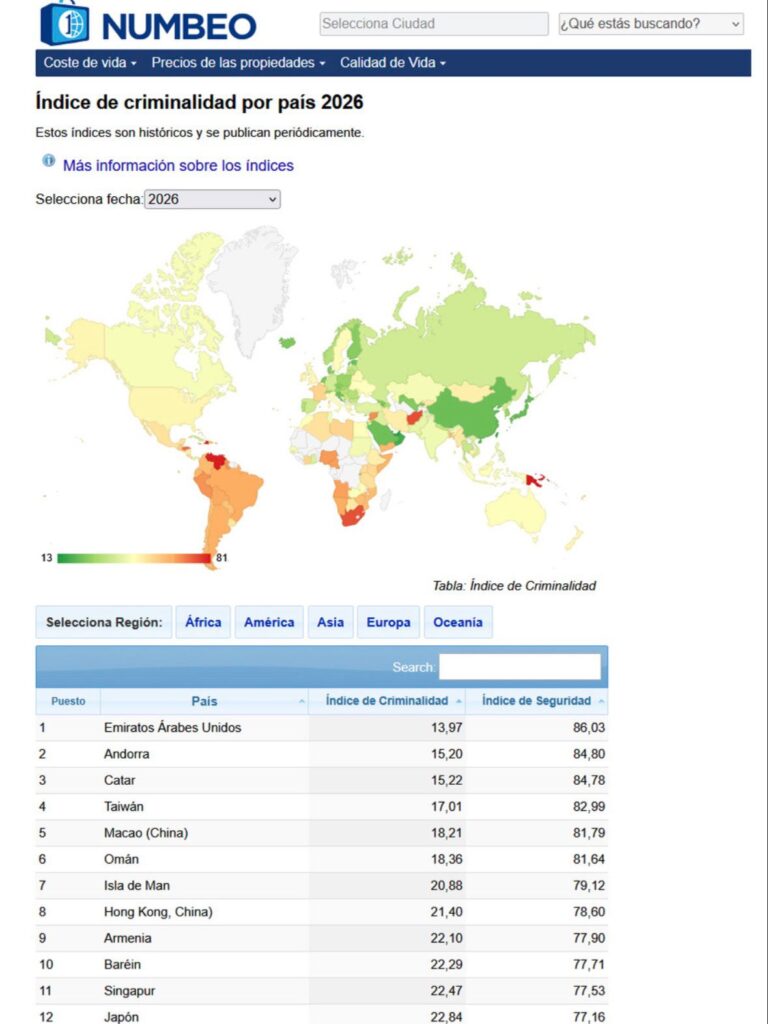Click the blue info icon
768x1024 pixels.
[48, 161]
